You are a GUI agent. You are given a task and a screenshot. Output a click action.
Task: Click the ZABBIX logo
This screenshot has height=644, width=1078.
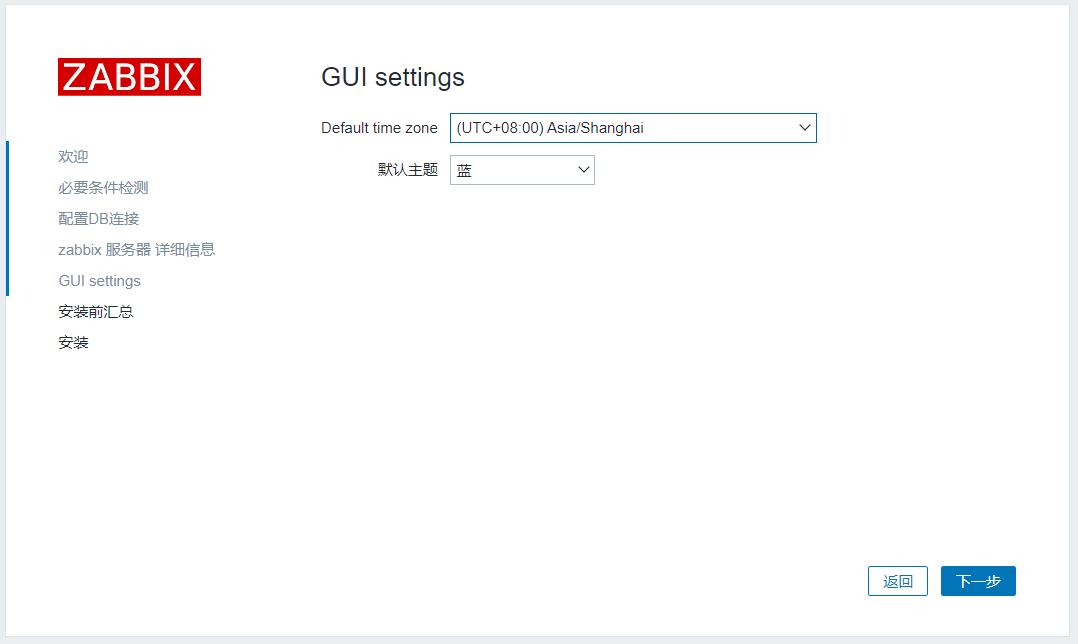pyautogui.click(x=128, y=76)
